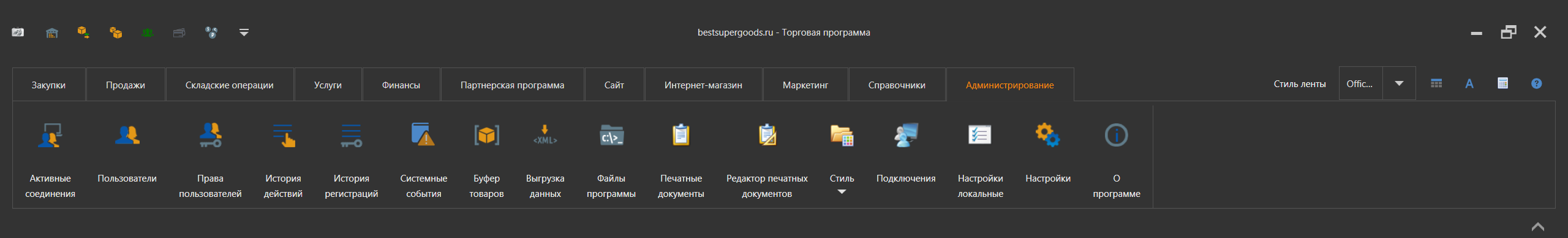Click the blue help question mark
Viewport: 1568px width, 238px height.
(x=1536, y=83)
